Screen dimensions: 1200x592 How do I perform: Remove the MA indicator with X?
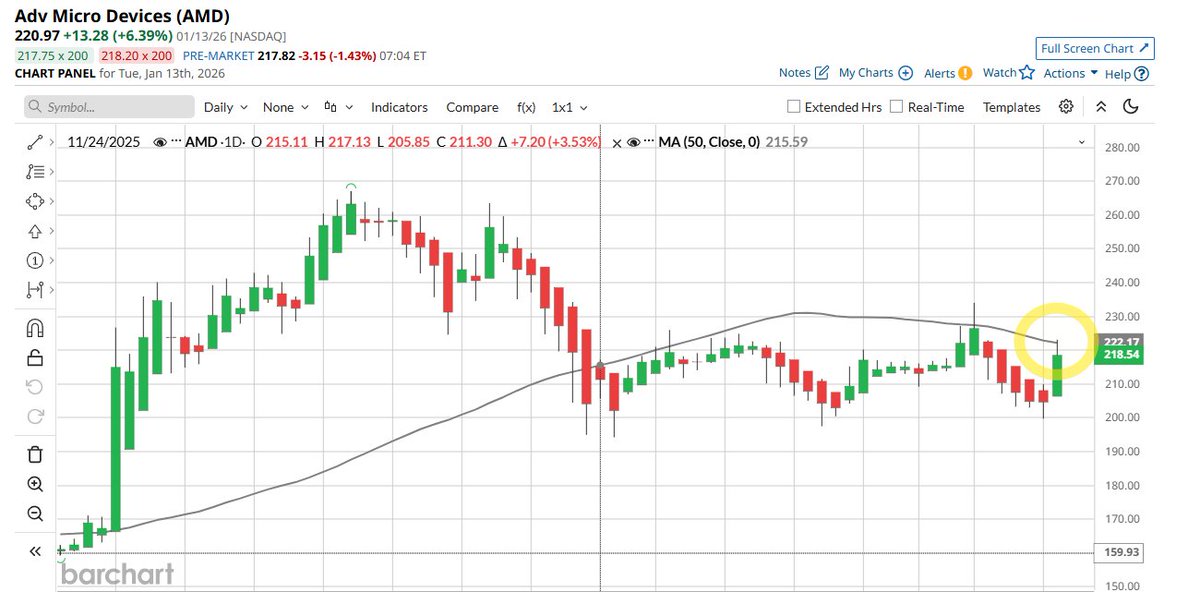point(617,143)
